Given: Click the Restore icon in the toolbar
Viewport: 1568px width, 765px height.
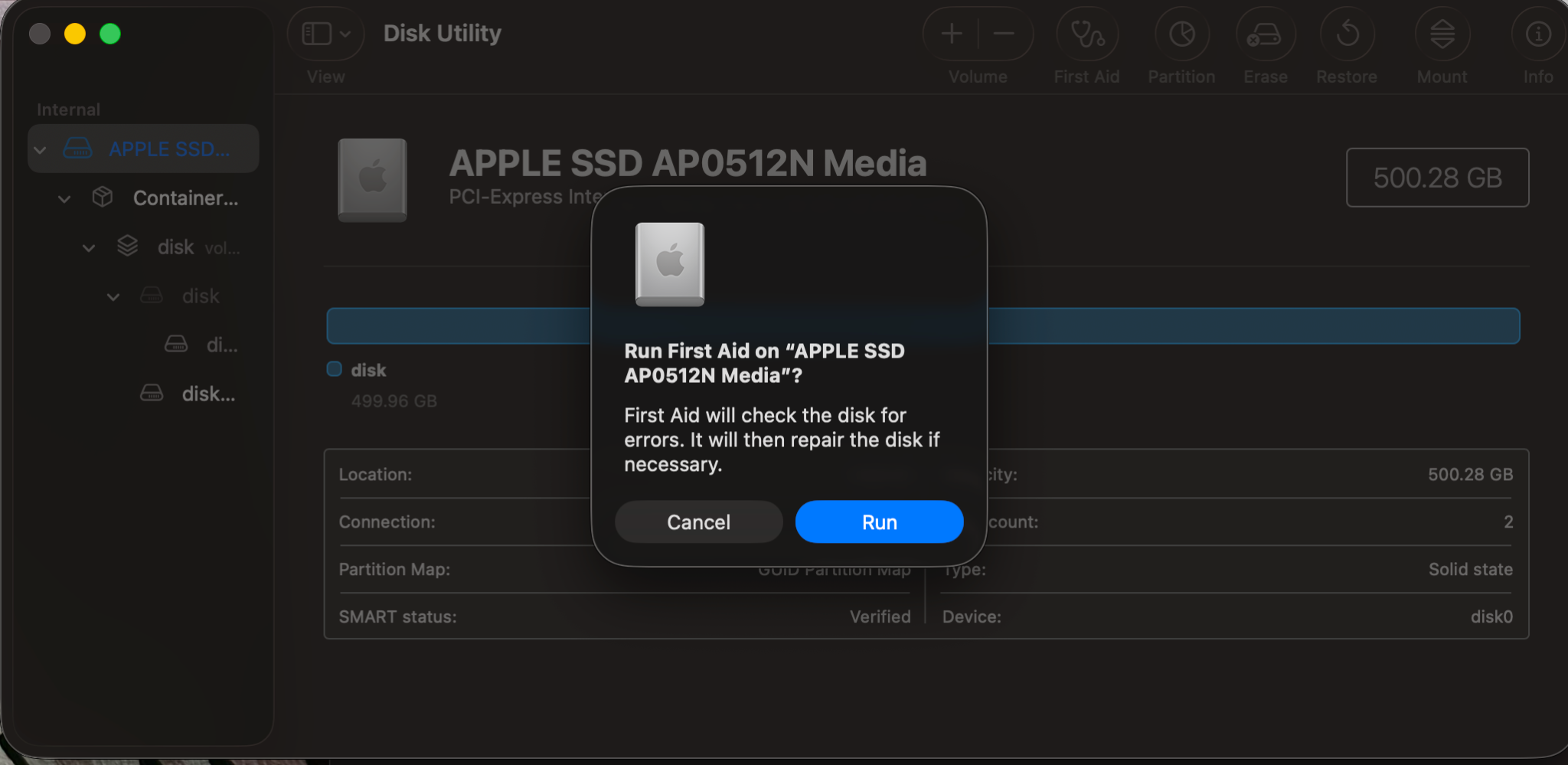Looking at the screenshot, I should (x=1347, y=34).
